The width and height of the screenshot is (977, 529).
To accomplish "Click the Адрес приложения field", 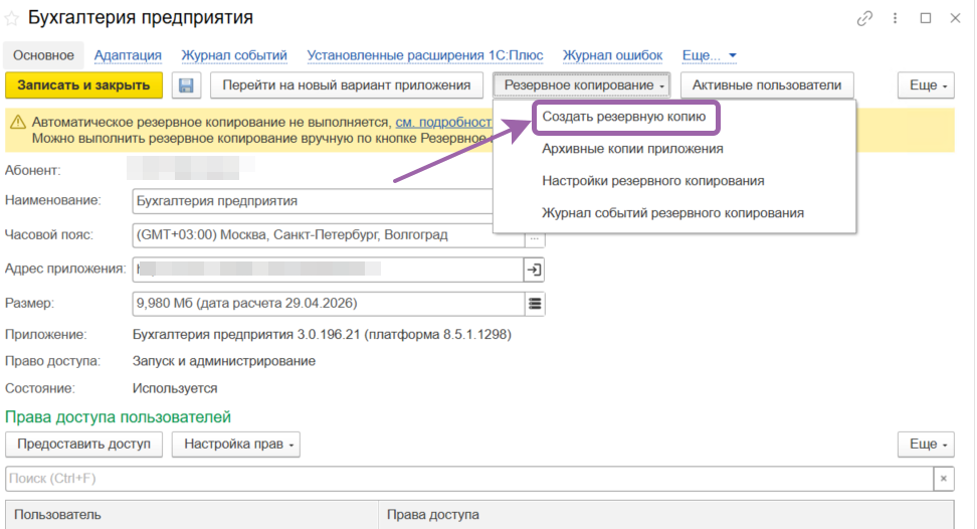I will click(x=328, y=270).
